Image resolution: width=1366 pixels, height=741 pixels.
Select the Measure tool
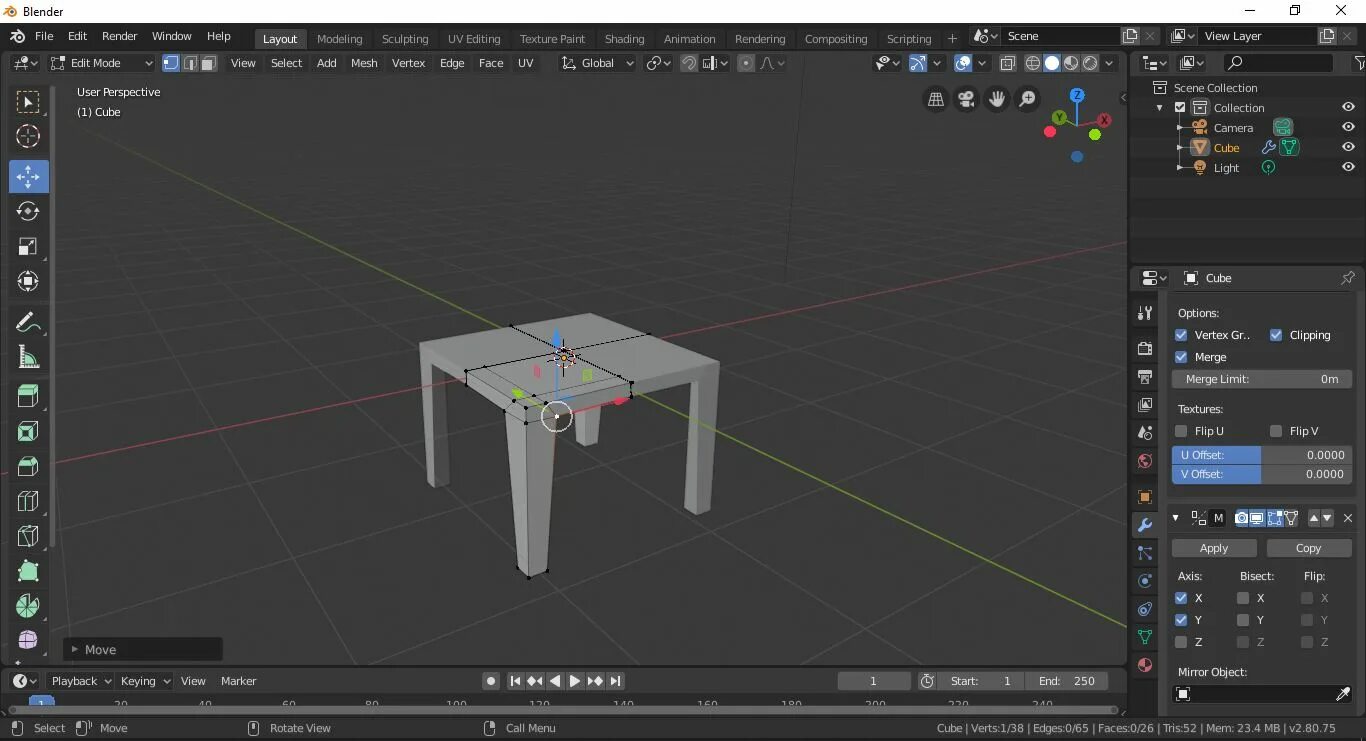pyautogui.click(x=28, y=357)
